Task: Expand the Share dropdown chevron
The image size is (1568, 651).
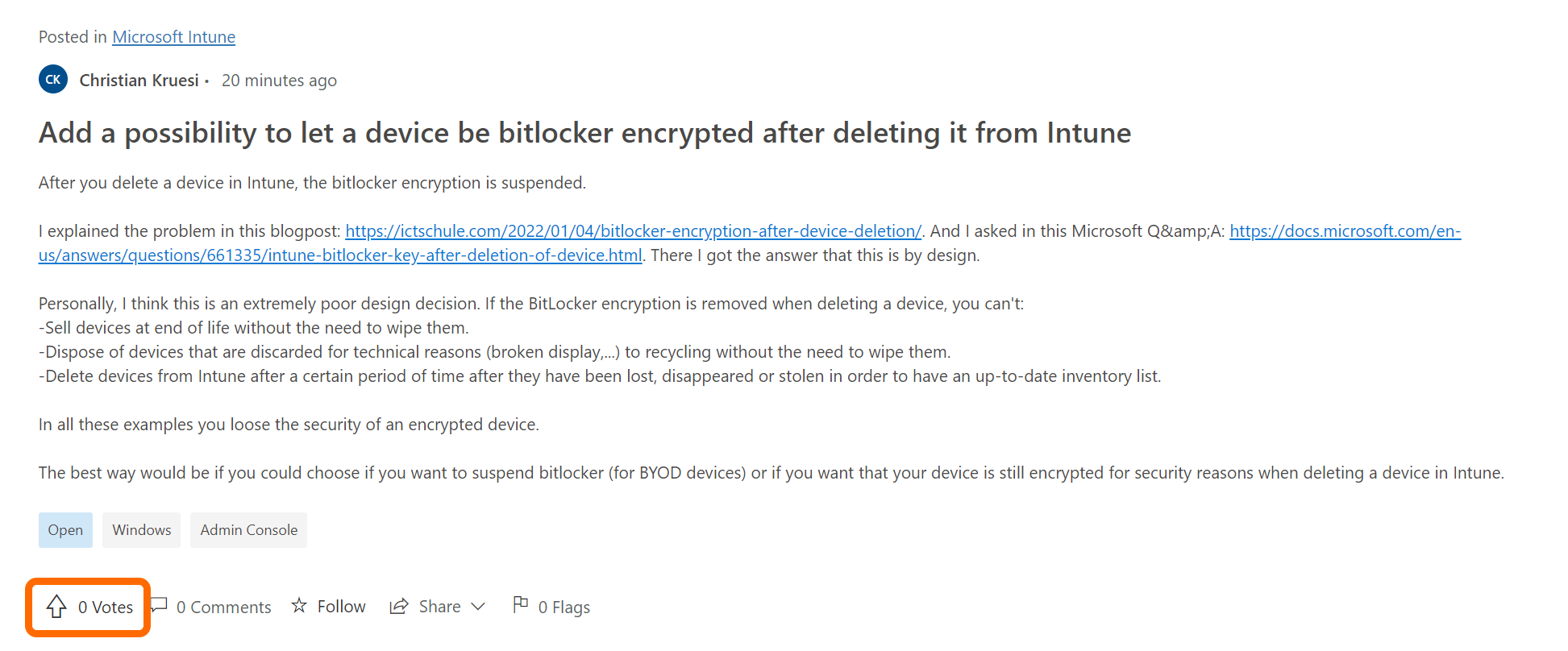Action: pyautogui.click(x=478, y=607)
